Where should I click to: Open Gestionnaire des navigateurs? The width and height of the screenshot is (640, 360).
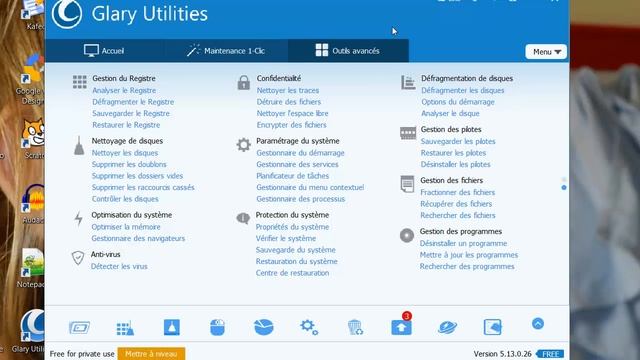coord(138,238)
